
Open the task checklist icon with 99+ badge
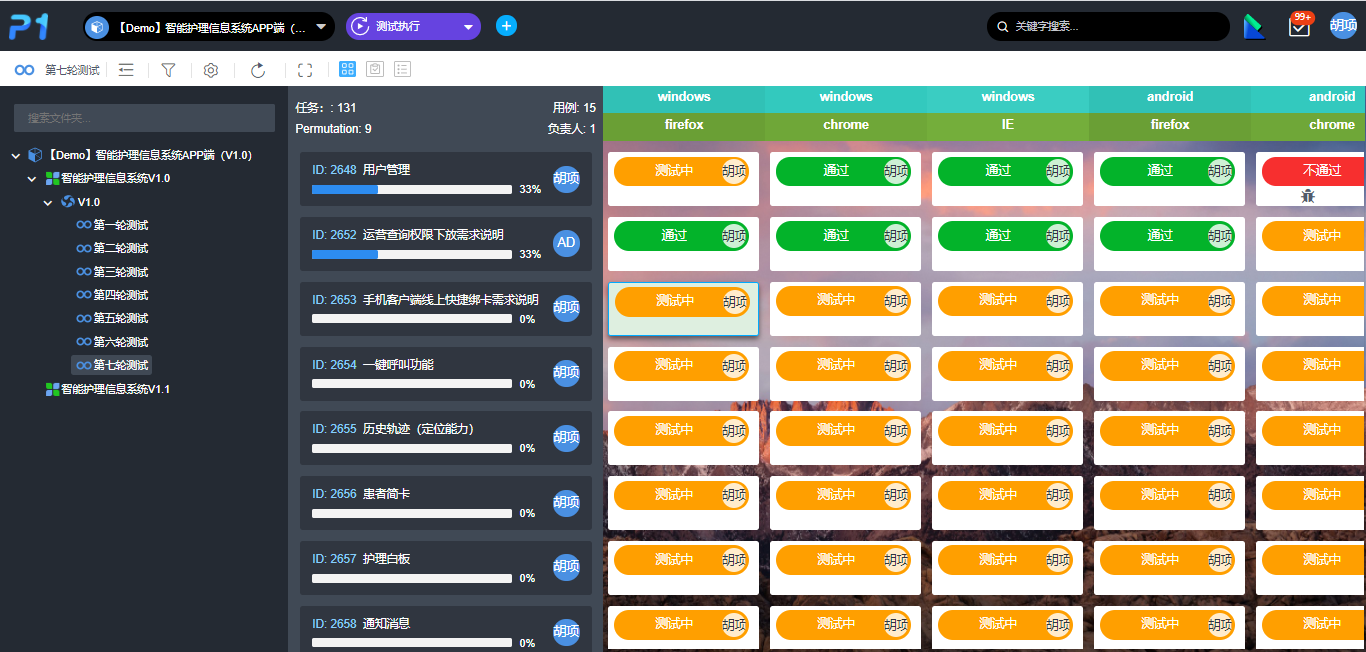[1299, 26]
